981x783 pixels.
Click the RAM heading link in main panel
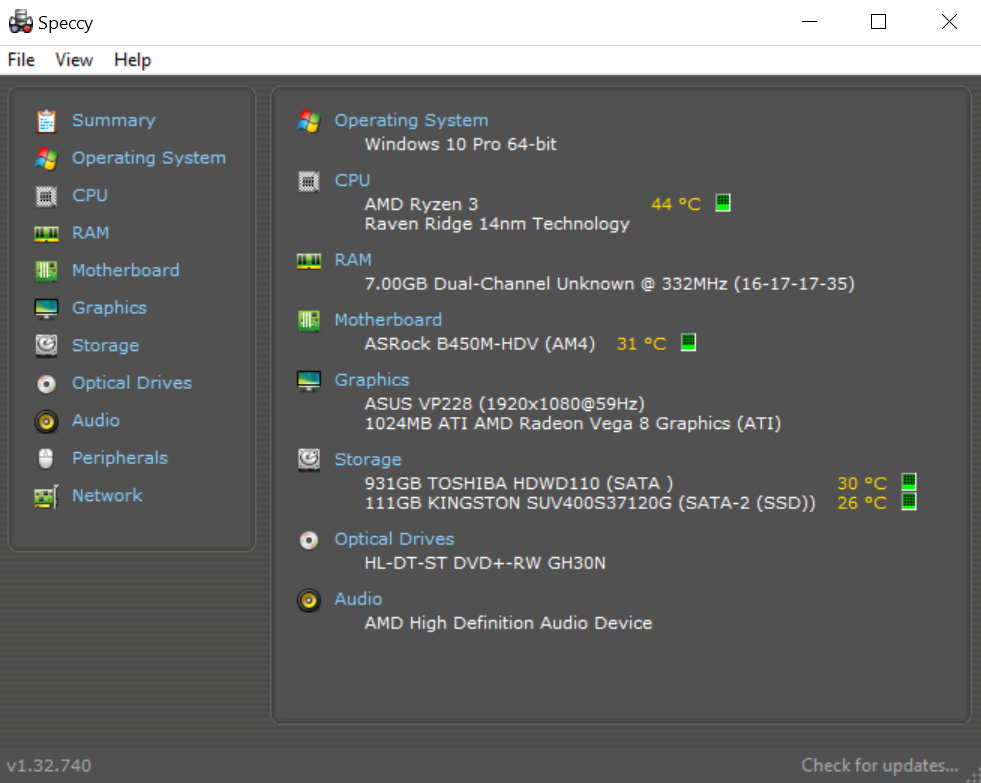click(353, 260)
